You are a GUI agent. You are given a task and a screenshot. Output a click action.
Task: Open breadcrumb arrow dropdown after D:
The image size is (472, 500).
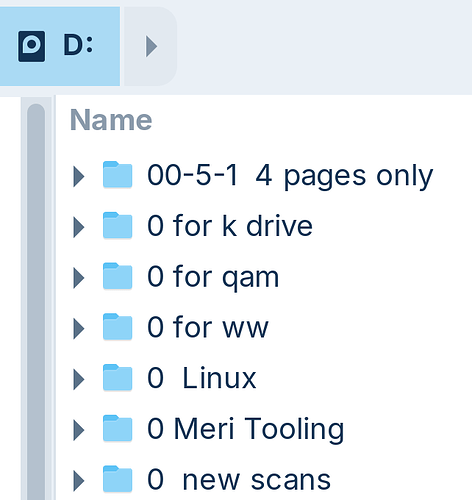point(151,46)
